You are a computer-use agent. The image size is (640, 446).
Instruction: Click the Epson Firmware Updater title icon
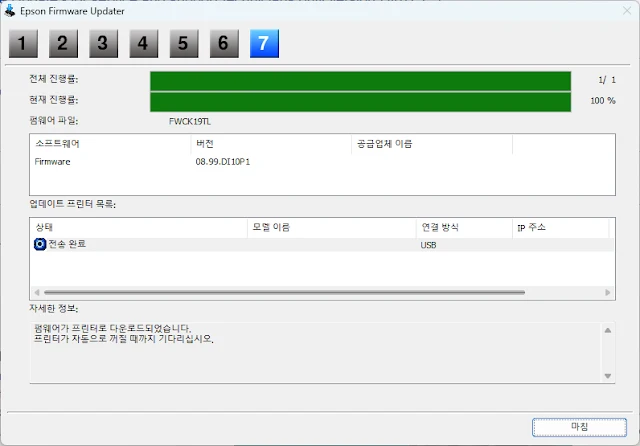[10, 11]
